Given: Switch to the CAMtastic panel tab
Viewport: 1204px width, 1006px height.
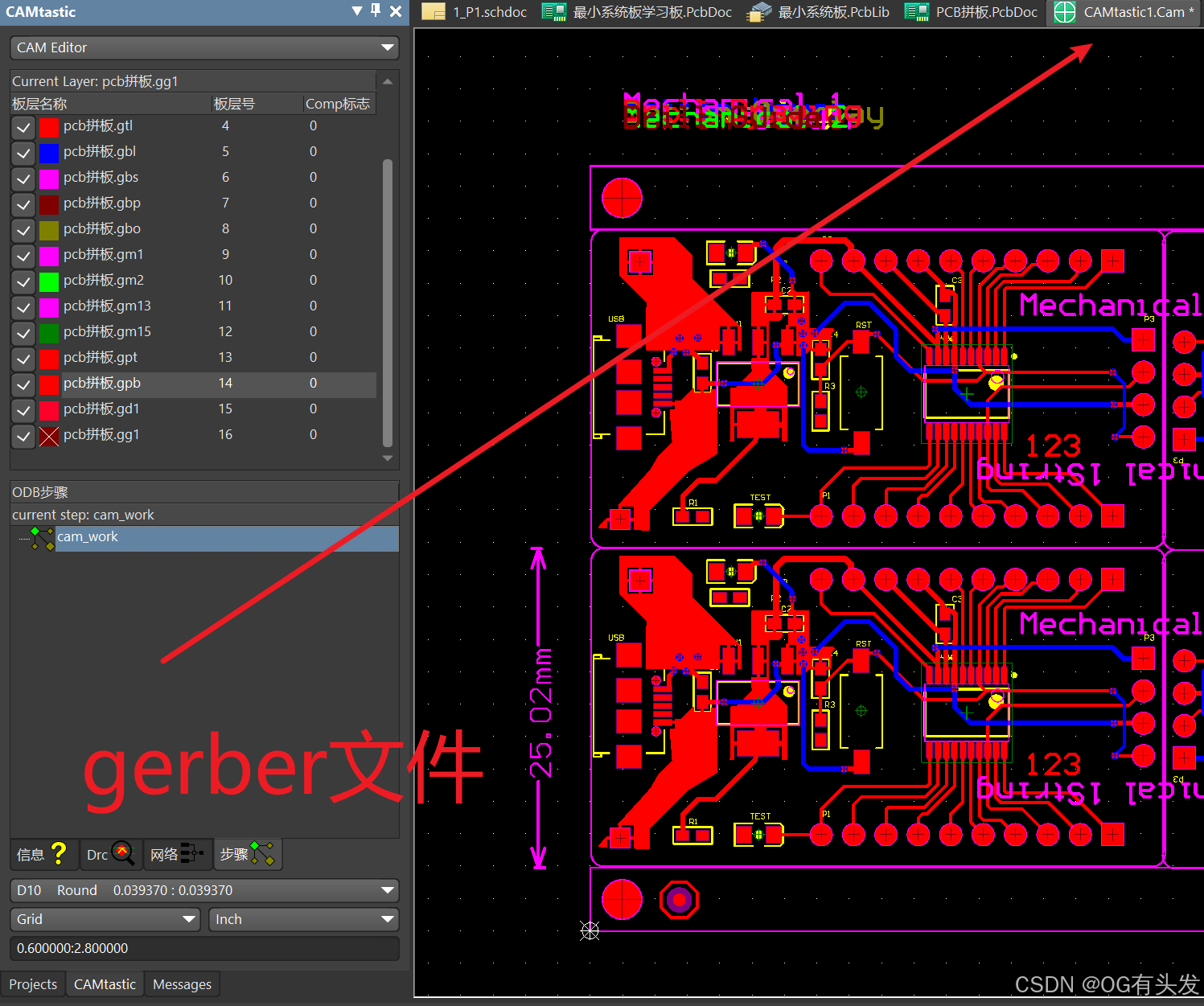Looking at the screenshot, I should (105, 984).
